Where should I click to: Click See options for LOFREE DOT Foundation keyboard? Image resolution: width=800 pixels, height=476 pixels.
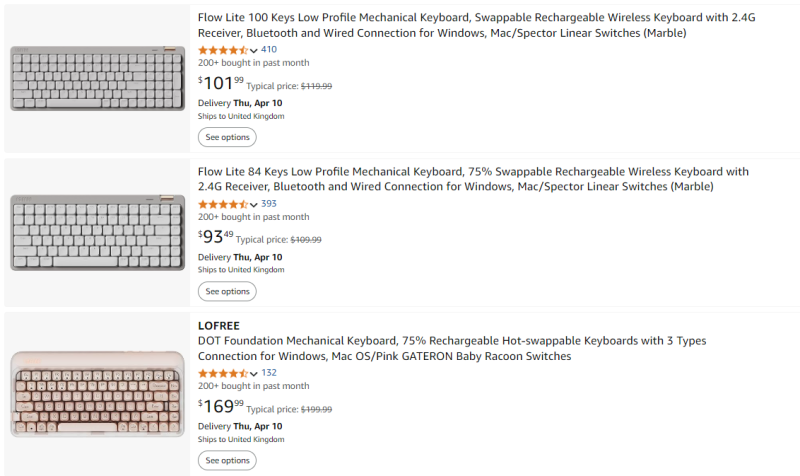pos(227,460)
